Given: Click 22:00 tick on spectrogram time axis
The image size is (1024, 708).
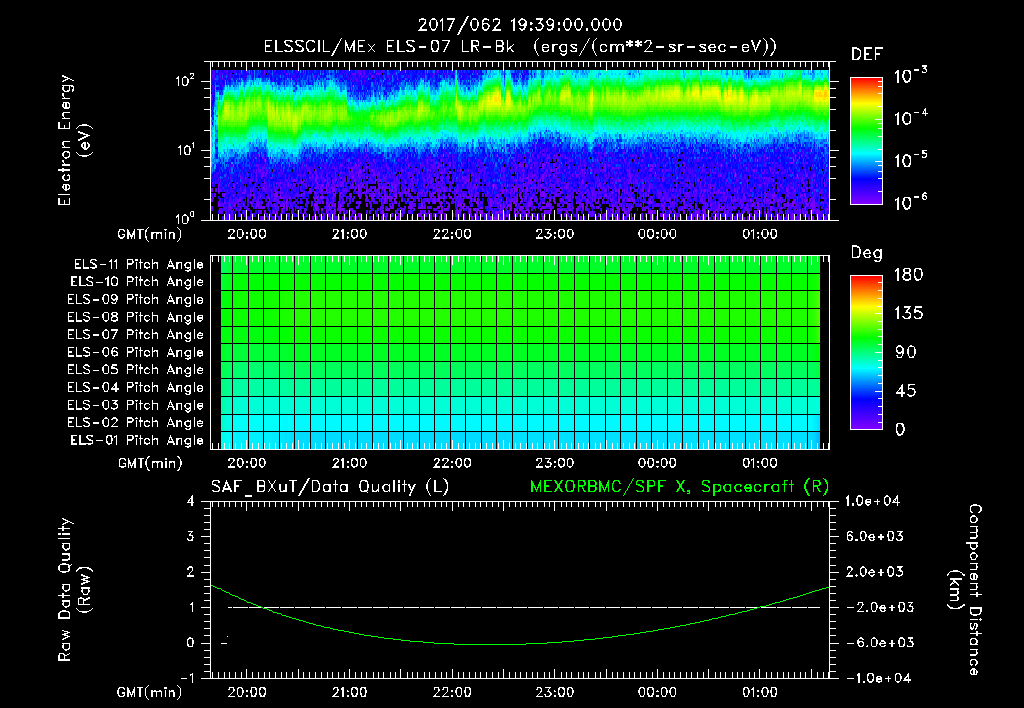Looking at the screenshot, I should [x=452, y=234].
